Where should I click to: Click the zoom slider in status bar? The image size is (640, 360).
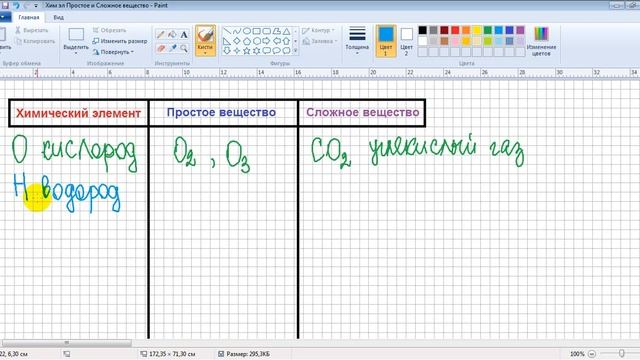pos(621,353)
